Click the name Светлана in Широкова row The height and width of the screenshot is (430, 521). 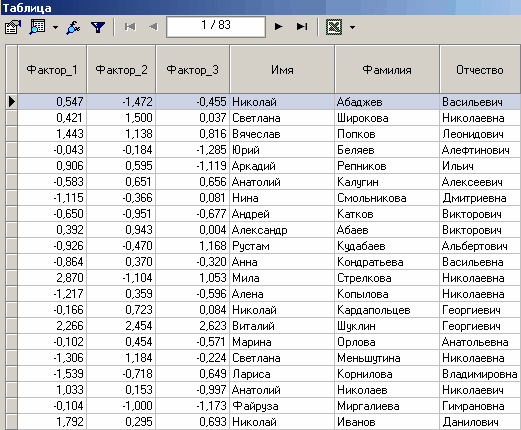click(x=256, y=118)
